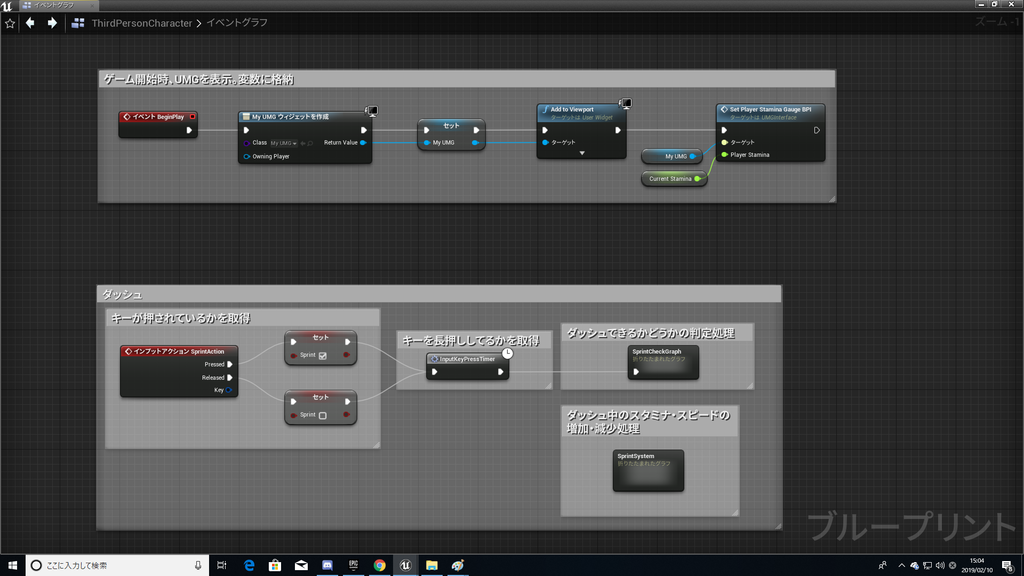Click the ターゲット pin on Add to Viewport
Screen dimensions: 1024x576
[545, 142]
